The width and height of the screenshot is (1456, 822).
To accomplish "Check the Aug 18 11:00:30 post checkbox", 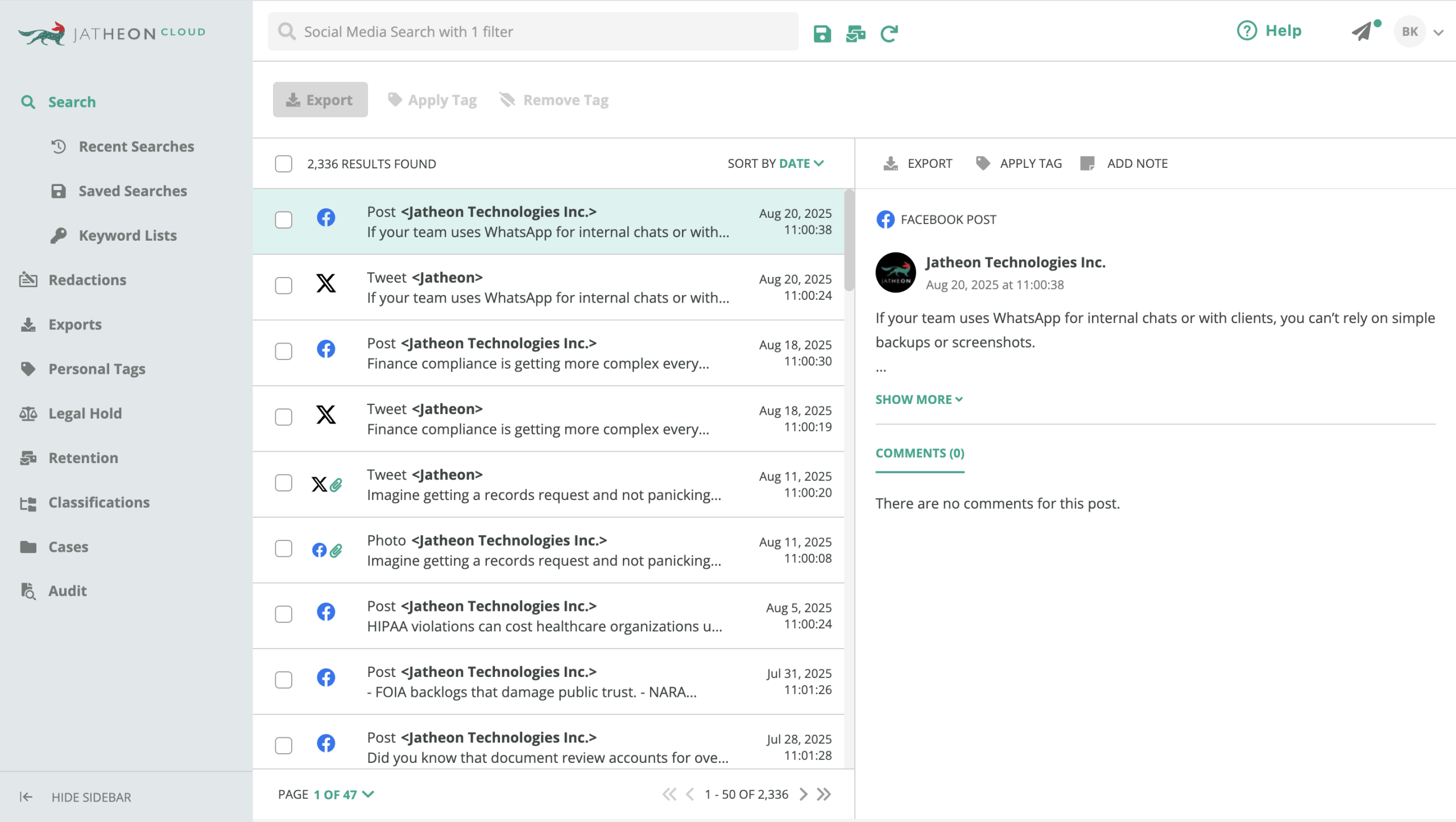I will click(x=283, y=351).
